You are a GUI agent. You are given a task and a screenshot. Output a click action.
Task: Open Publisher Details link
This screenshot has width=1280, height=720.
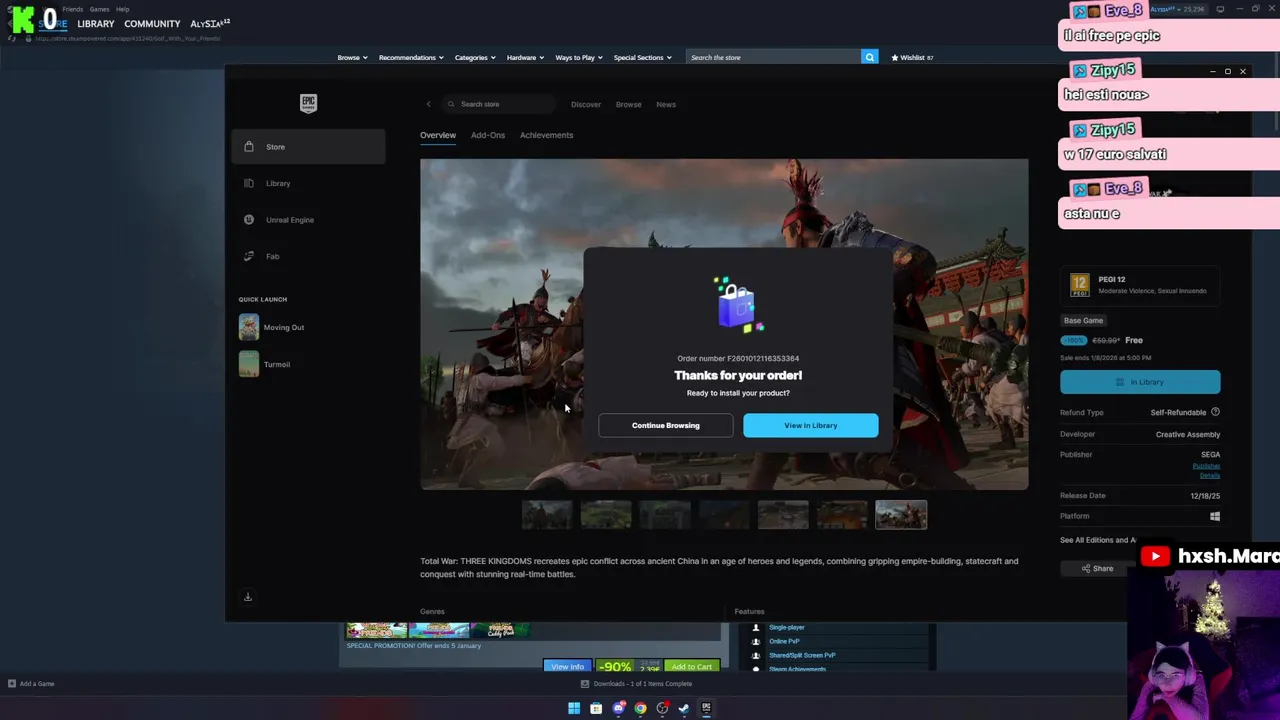(x=1206, y=471)
